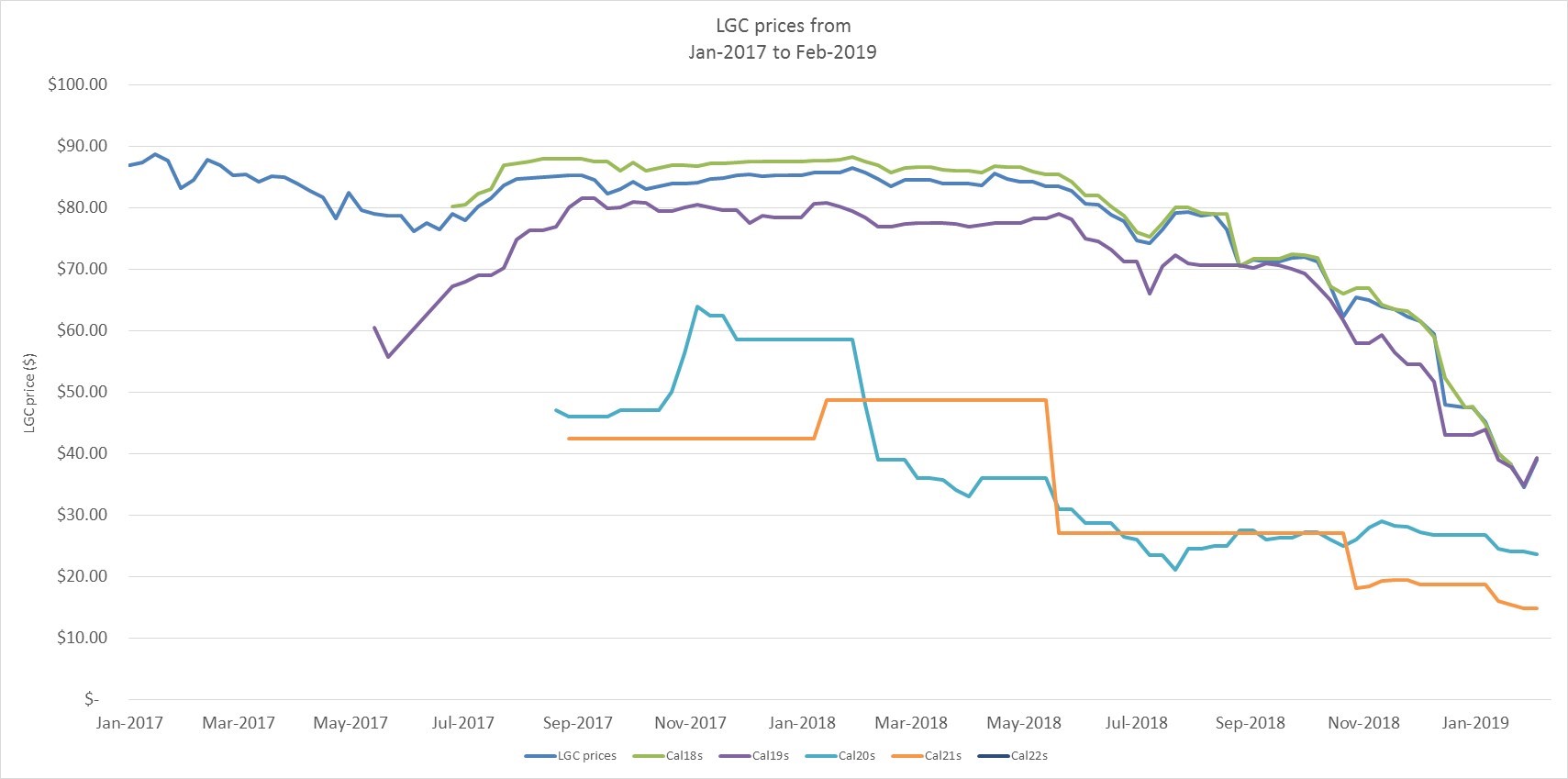1568x779 pixels.
Task: Click the Jul-2018 x-axis label
Action: pos(1137,723)
